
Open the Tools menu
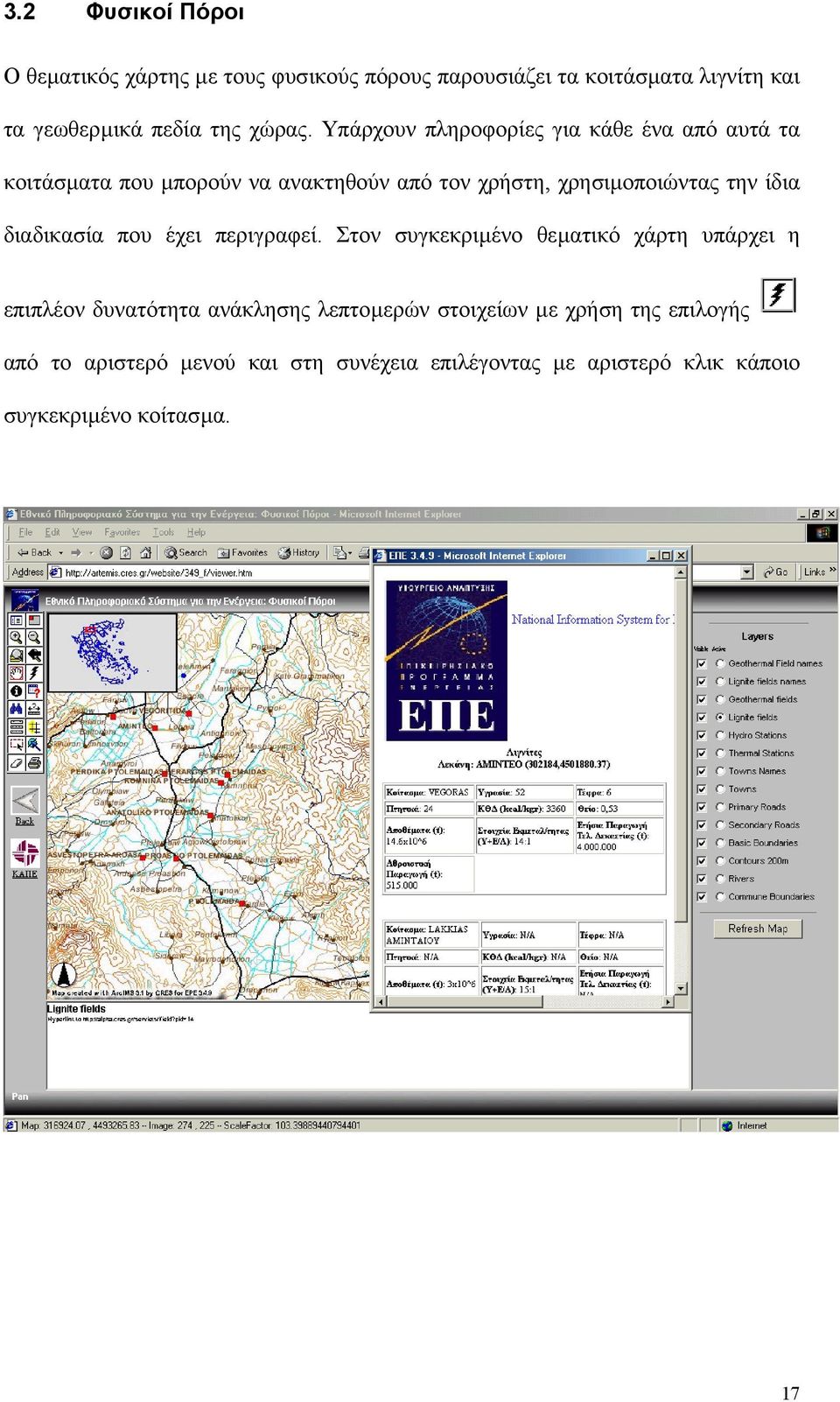click(163, 532)
